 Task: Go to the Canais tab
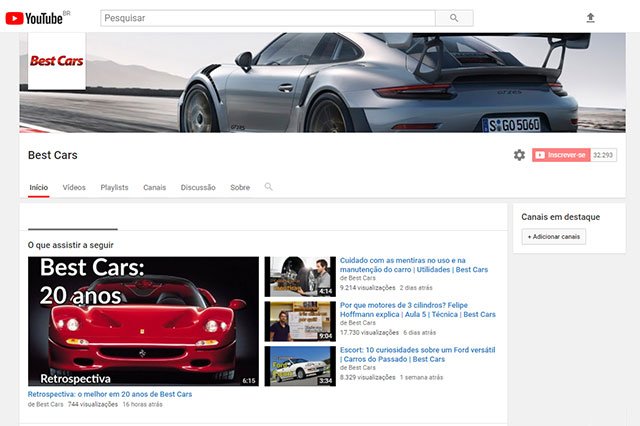pos(154,187)
